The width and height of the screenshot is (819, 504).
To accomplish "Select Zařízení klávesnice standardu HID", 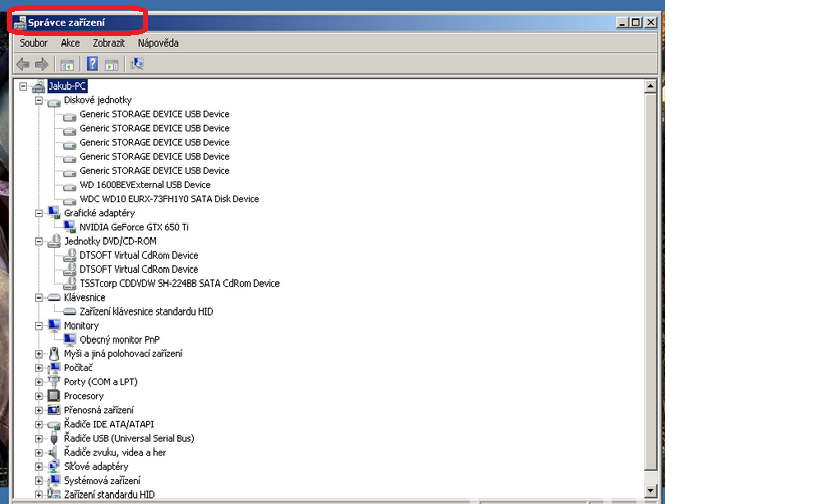I will (146, 311).
